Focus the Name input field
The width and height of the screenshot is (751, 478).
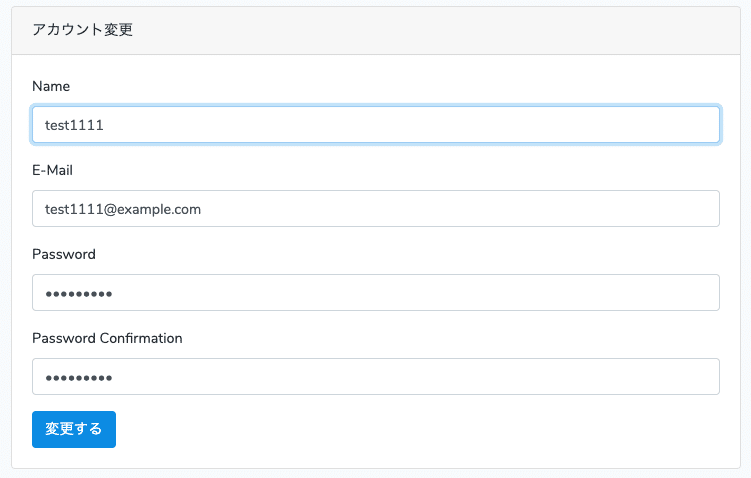(375, 125)
